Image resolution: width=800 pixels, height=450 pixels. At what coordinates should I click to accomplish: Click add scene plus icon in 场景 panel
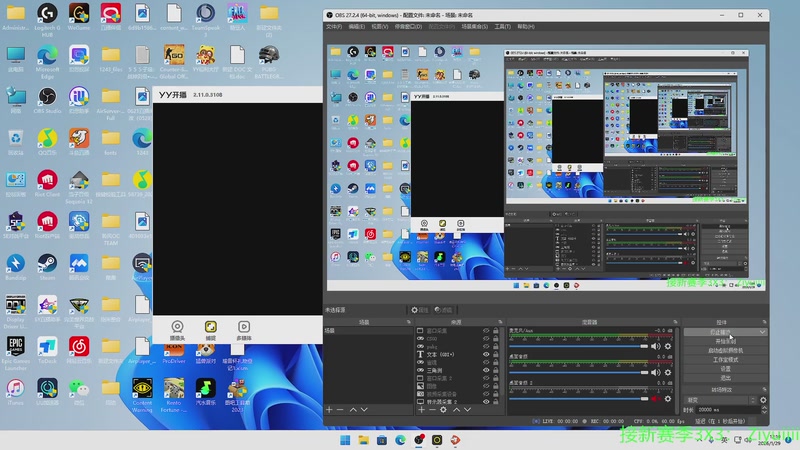[x=329, y=410]
